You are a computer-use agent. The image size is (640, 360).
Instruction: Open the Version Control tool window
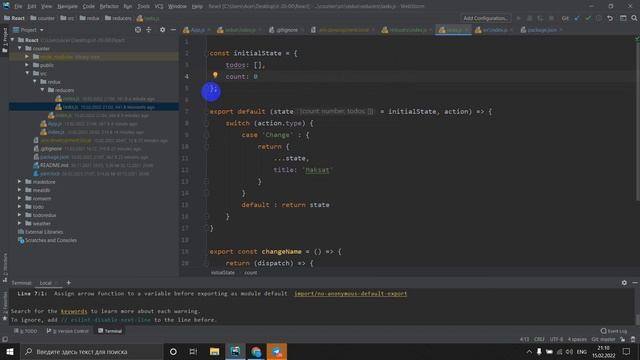pos(67,331)
